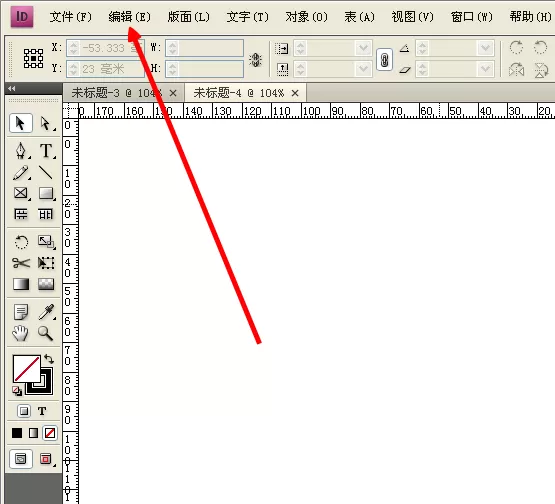Click rotate 90 degrees clockwise icon

pyautogui.click(x=516, y=47)
